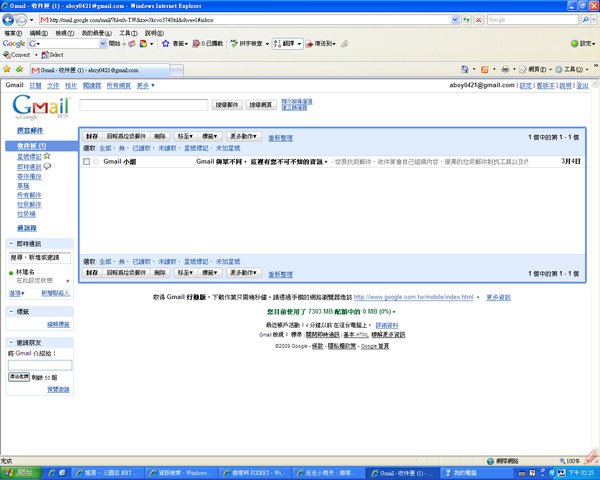Click the 登出 sign out link
This screenshot has width=600, height=480.
[582, 86]
